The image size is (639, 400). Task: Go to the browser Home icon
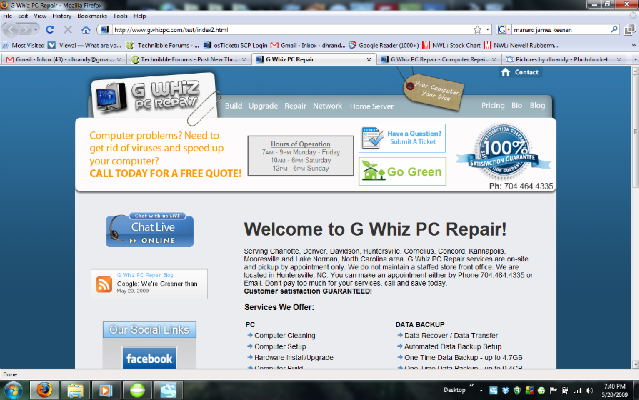click(86, 30)
